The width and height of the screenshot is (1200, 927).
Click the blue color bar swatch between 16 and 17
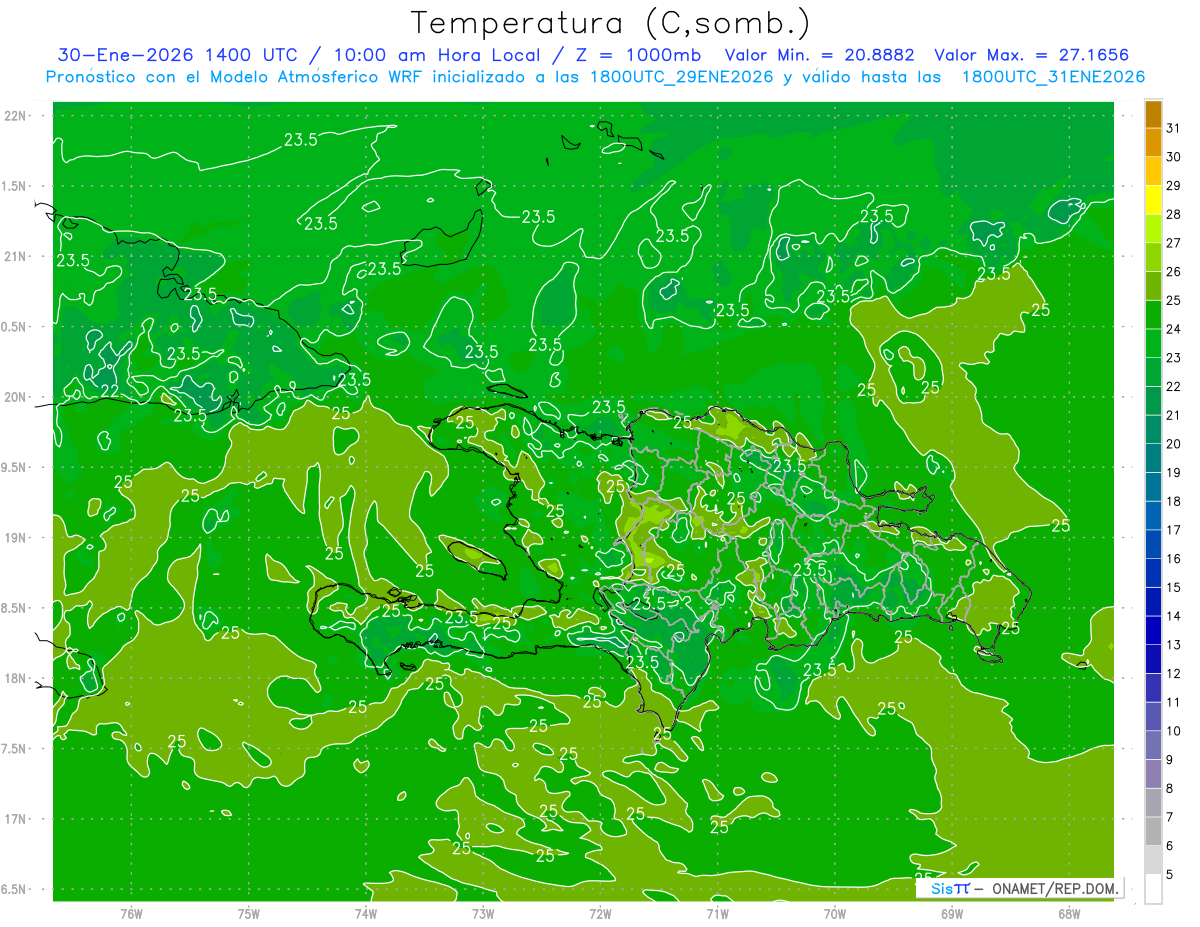(x=1153, y=544)
